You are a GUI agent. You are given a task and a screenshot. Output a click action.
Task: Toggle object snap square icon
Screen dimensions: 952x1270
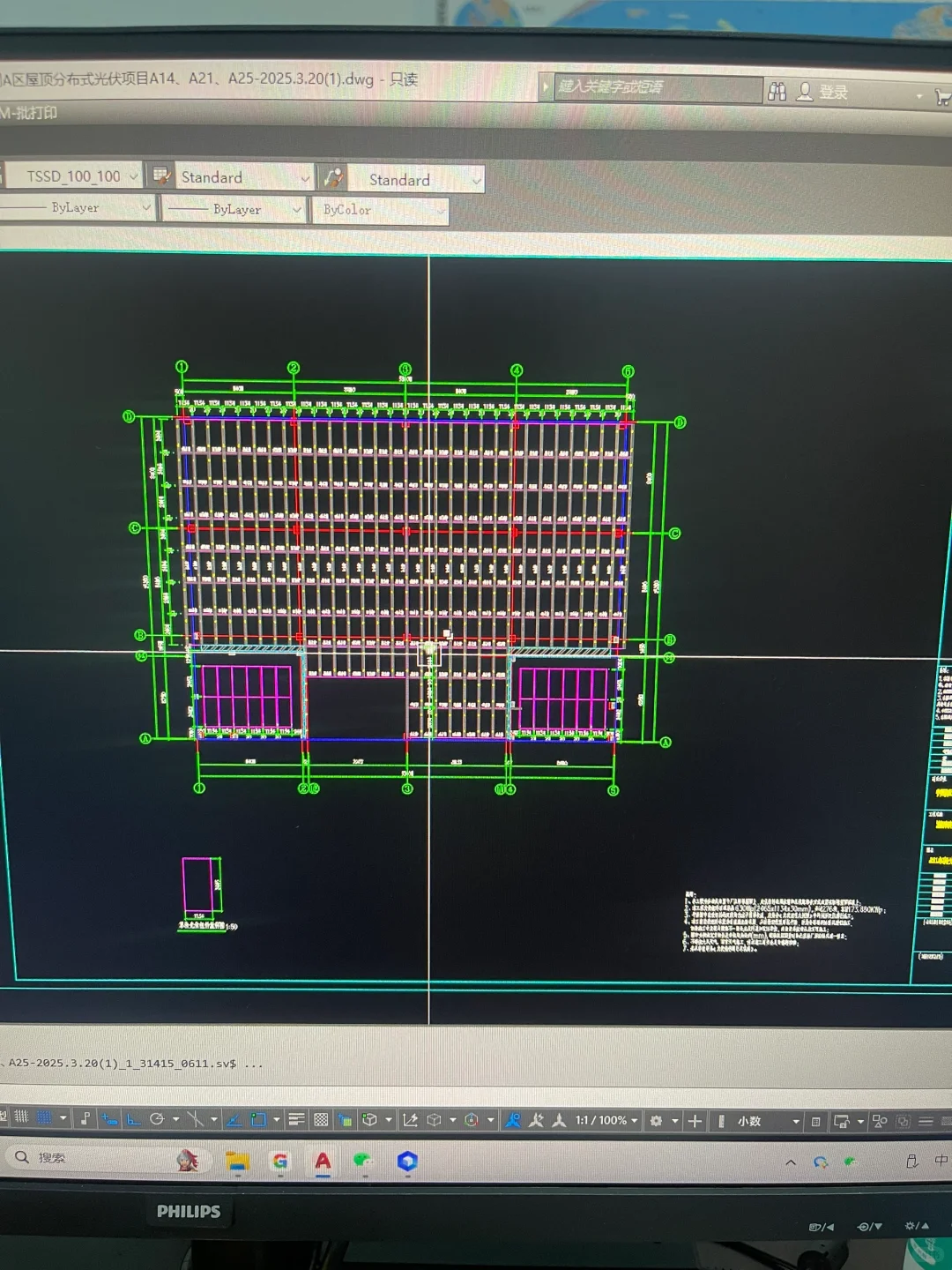(x=258, y=1119)
